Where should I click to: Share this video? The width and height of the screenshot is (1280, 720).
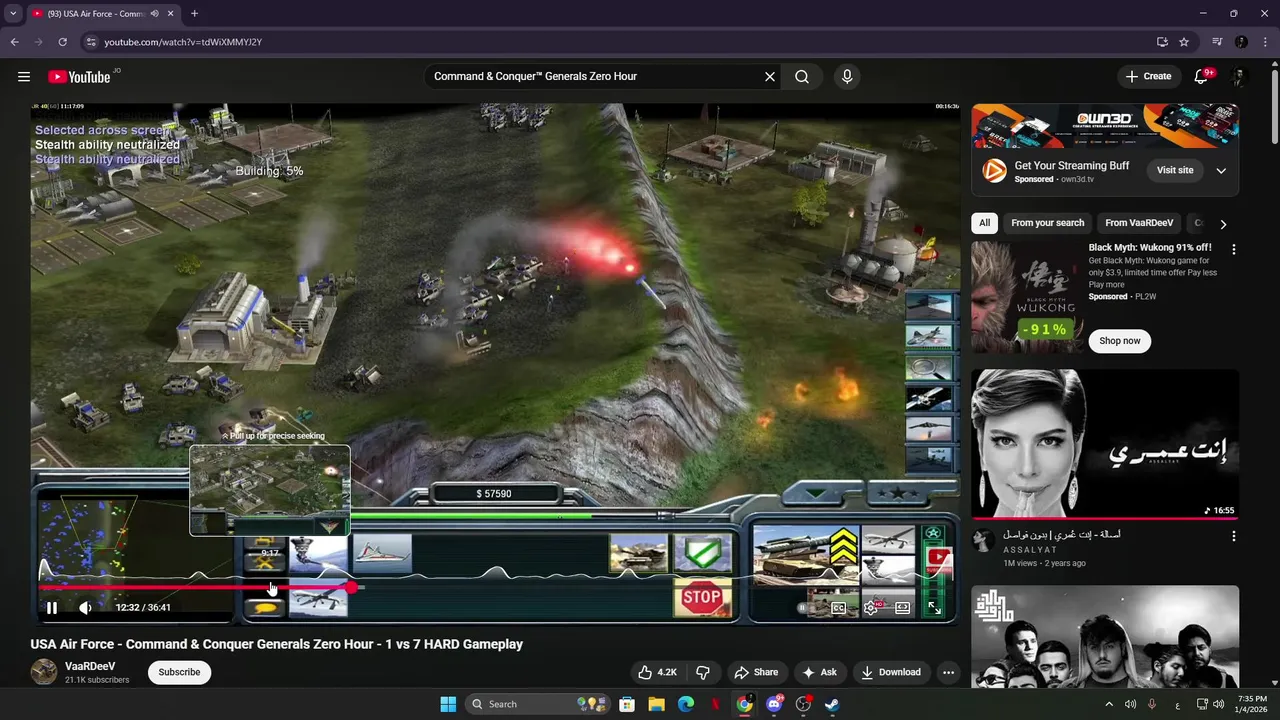(755, 672)
